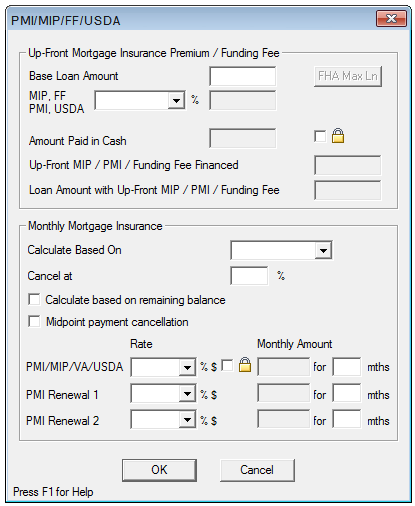Enable Calculate based on remaining balance

pos(34,299)
